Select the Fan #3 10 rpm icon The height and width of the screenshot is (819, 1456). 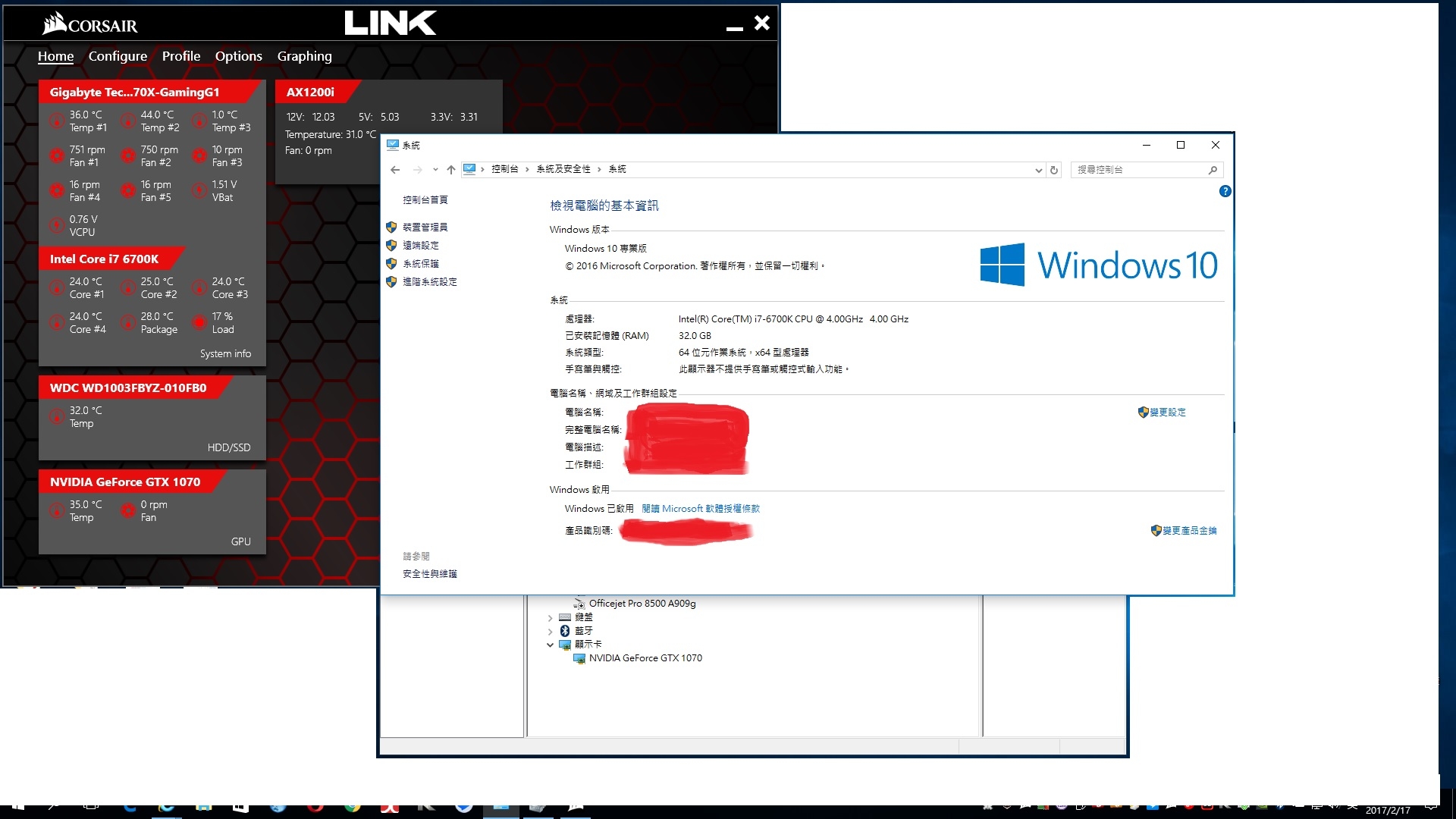[199, 155]
